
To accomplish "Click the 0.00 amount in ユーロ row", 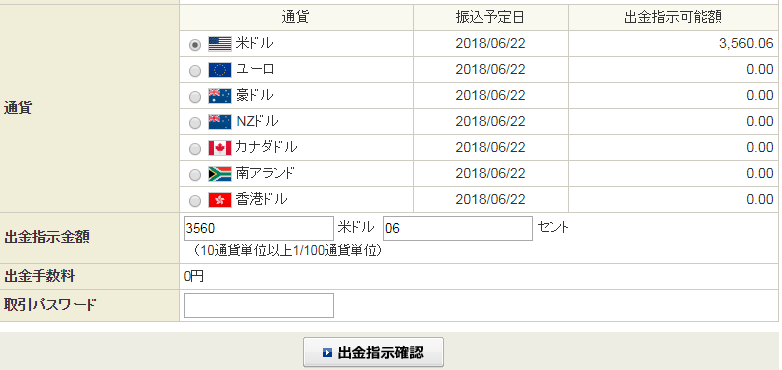I will [760, 69].
